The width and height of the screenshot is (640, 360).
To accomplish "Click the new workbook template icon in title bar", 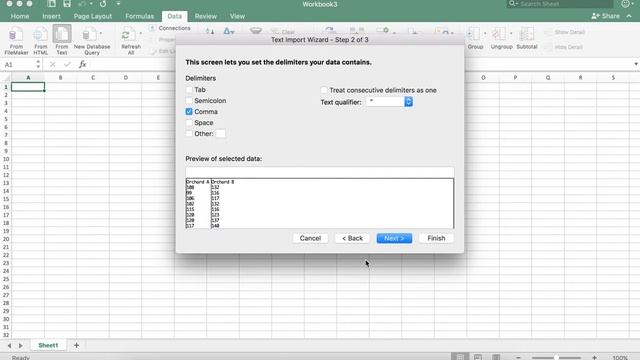I will point(51,4).
